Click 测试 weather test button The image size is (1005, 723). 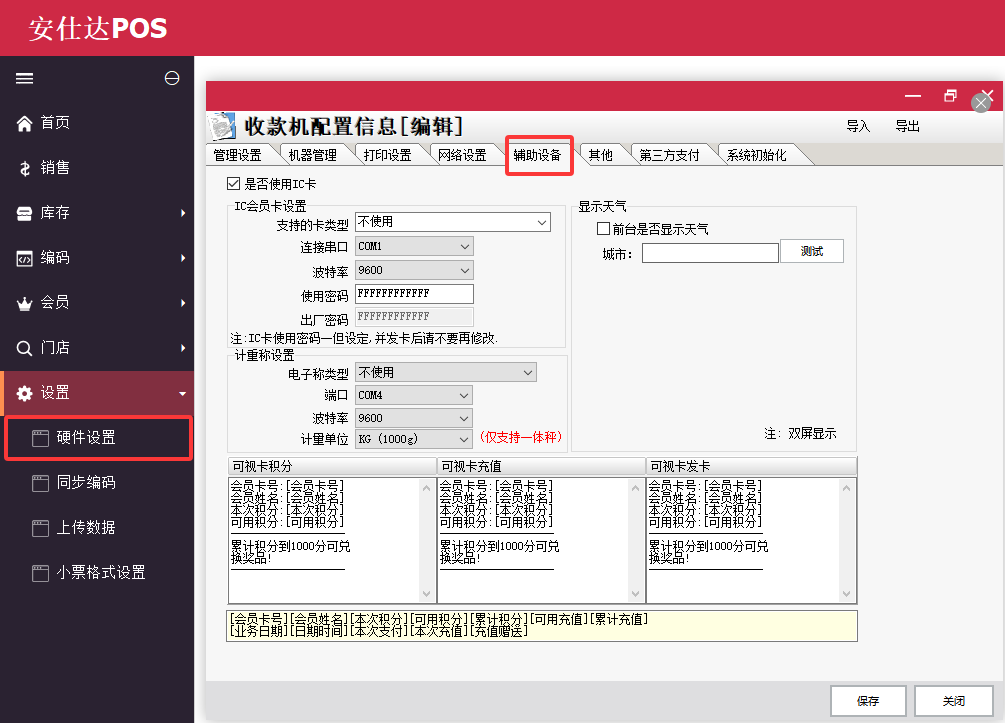pos(812,251)
